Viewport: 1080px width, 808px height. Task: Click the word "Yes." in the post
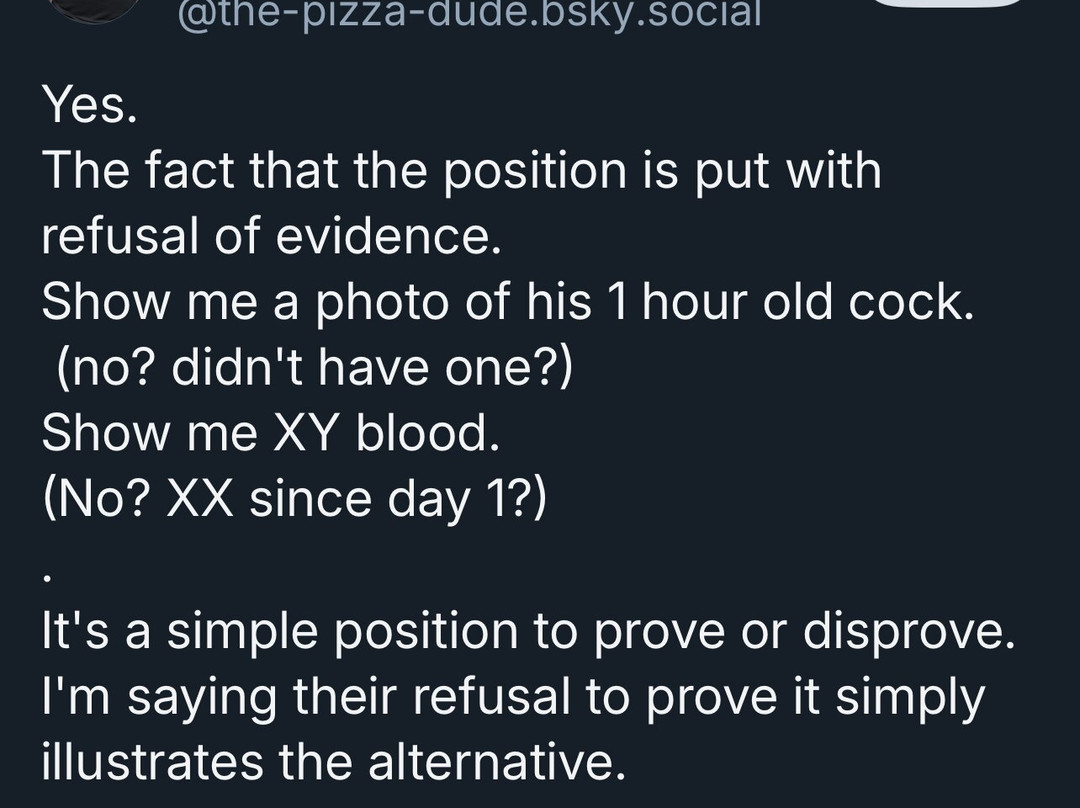[x=89, y=104]
